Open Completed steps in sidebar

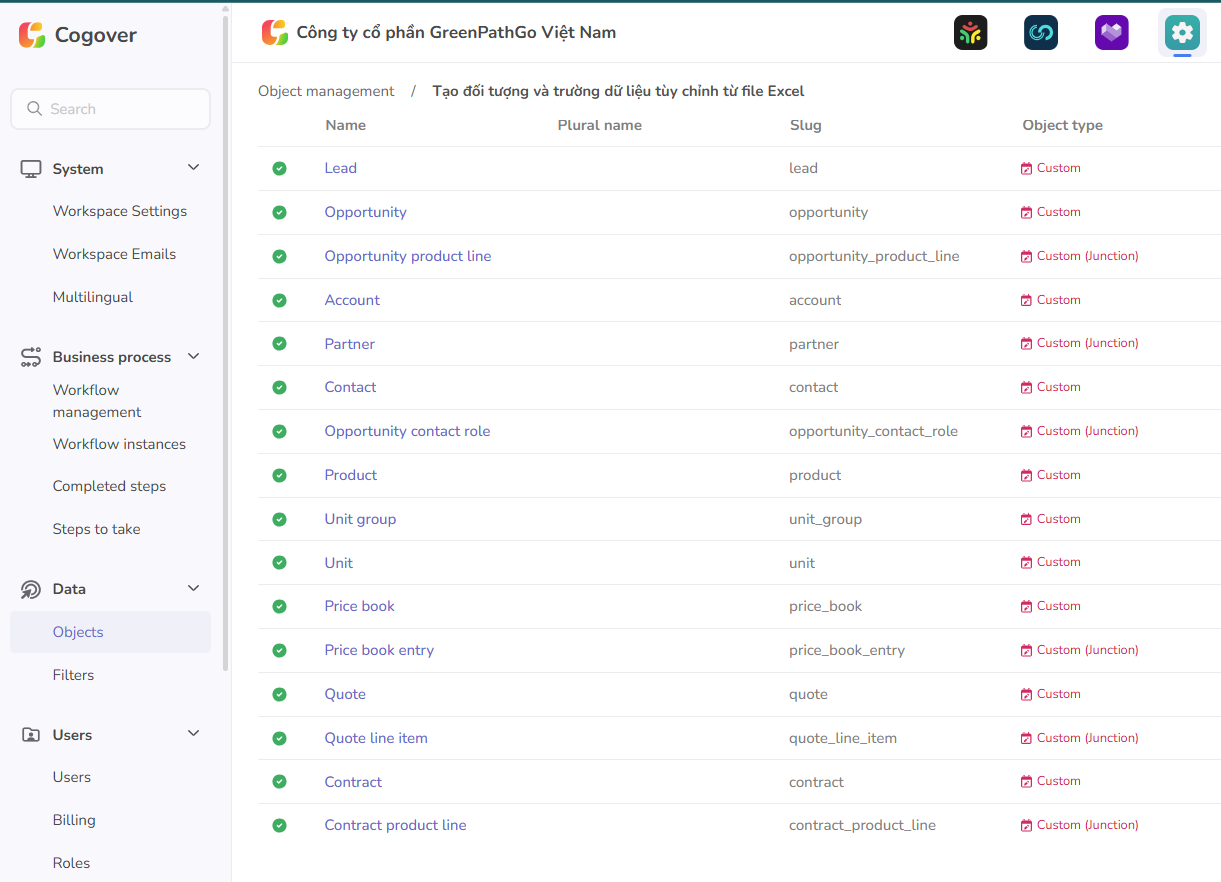(x=109, y=486)
